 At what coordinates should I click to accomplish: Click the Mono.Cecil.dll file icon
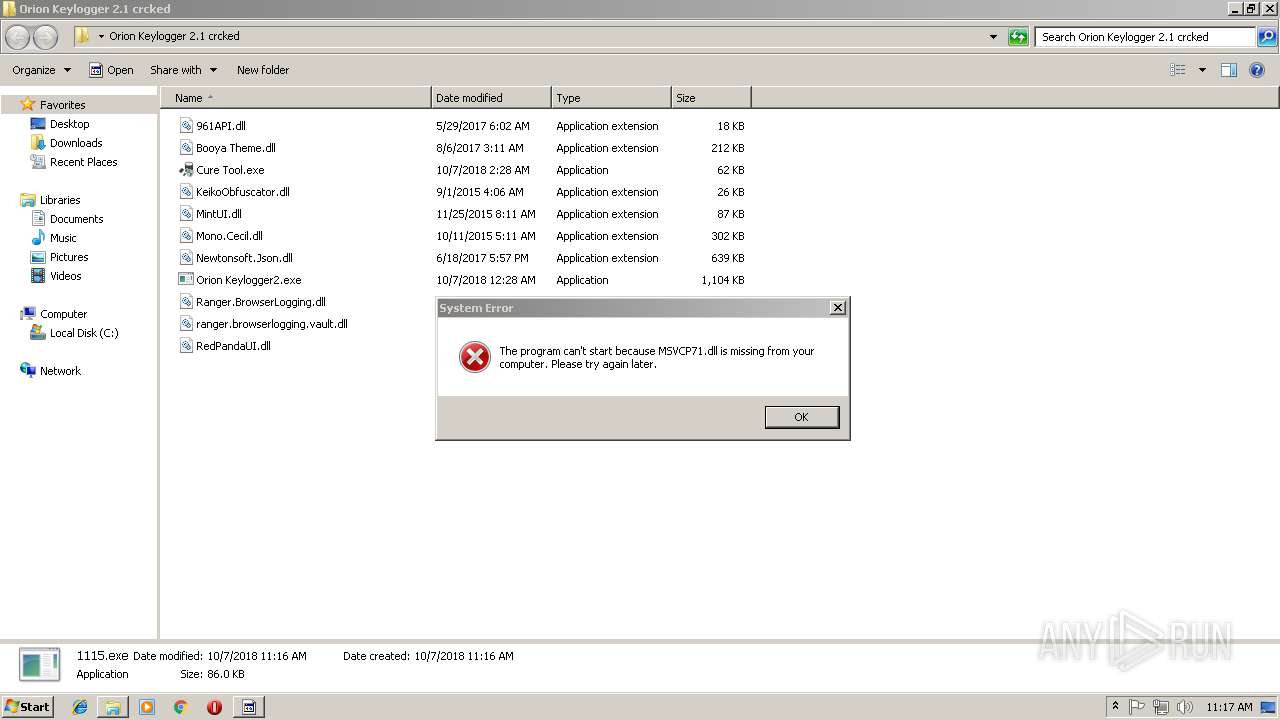coord(186,236)
